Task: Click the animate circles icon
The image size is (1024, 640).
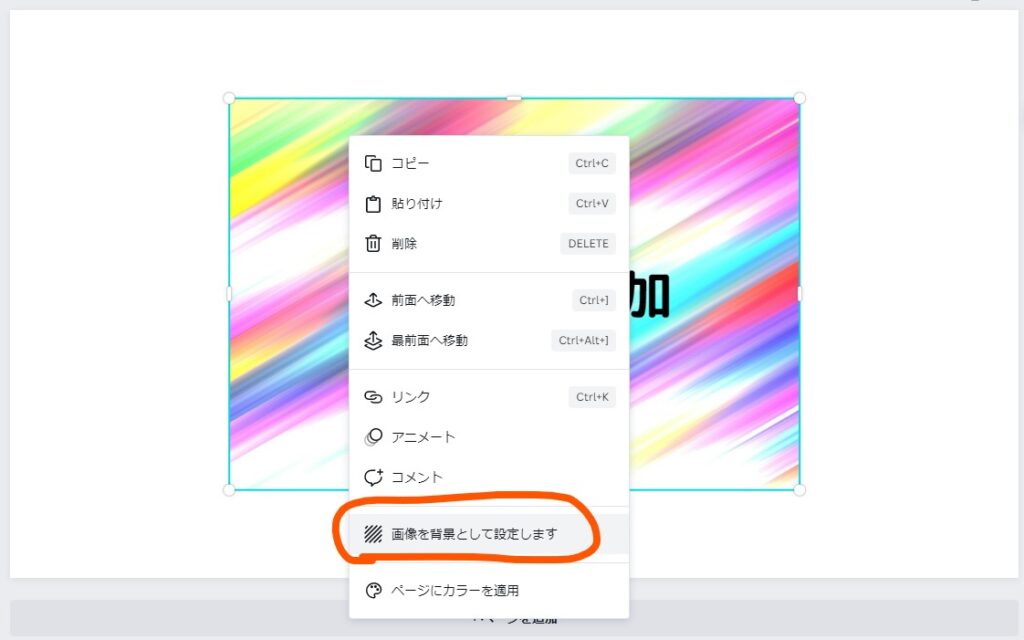Action: click(x=373, y=437)
